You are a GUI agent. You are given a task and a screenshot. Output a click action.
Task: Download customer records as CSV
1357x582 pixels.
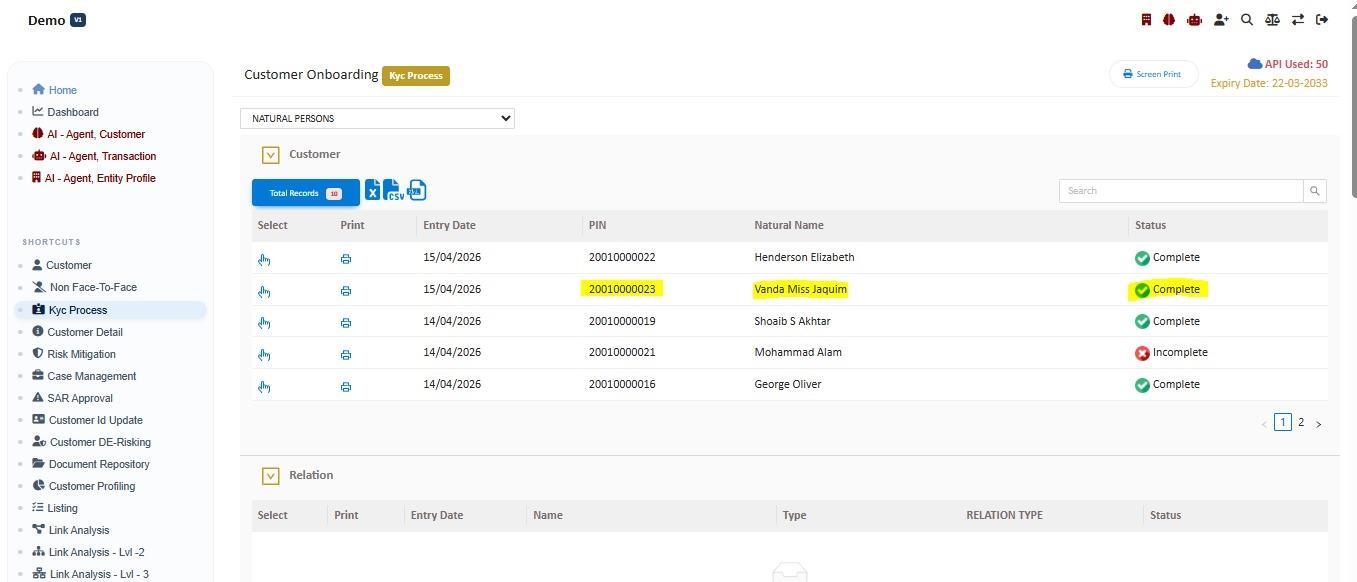coord(393,191)
